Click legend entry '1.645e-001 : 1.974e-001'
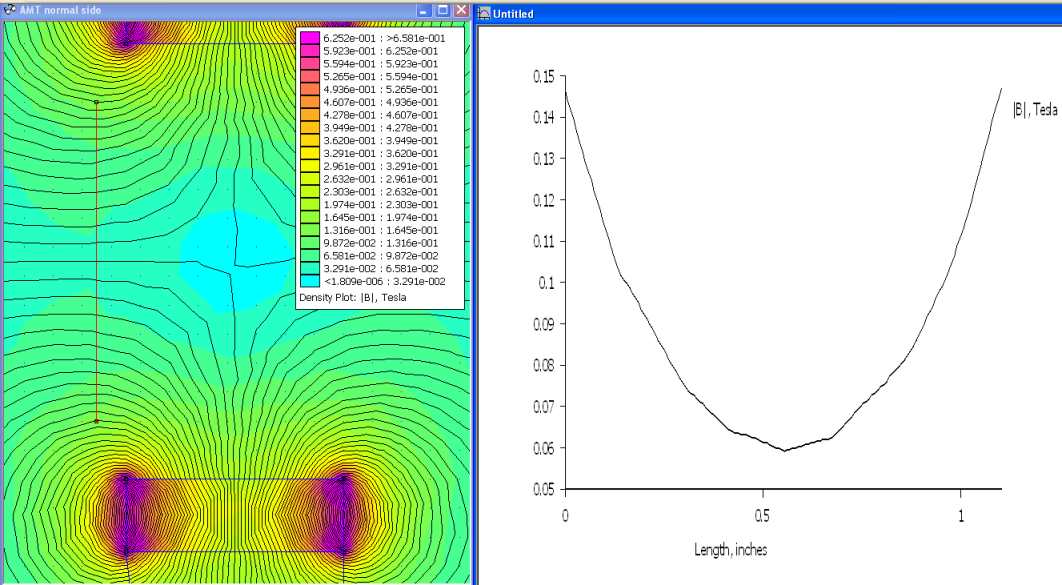 [381, 217]
